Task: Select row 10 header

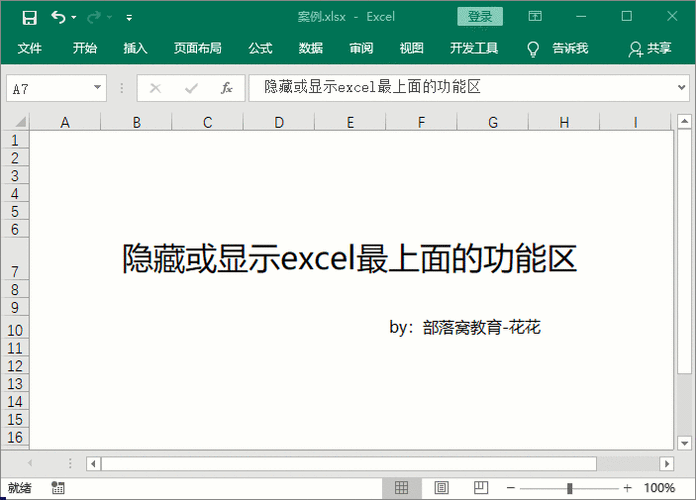Action: click(15, 328)
